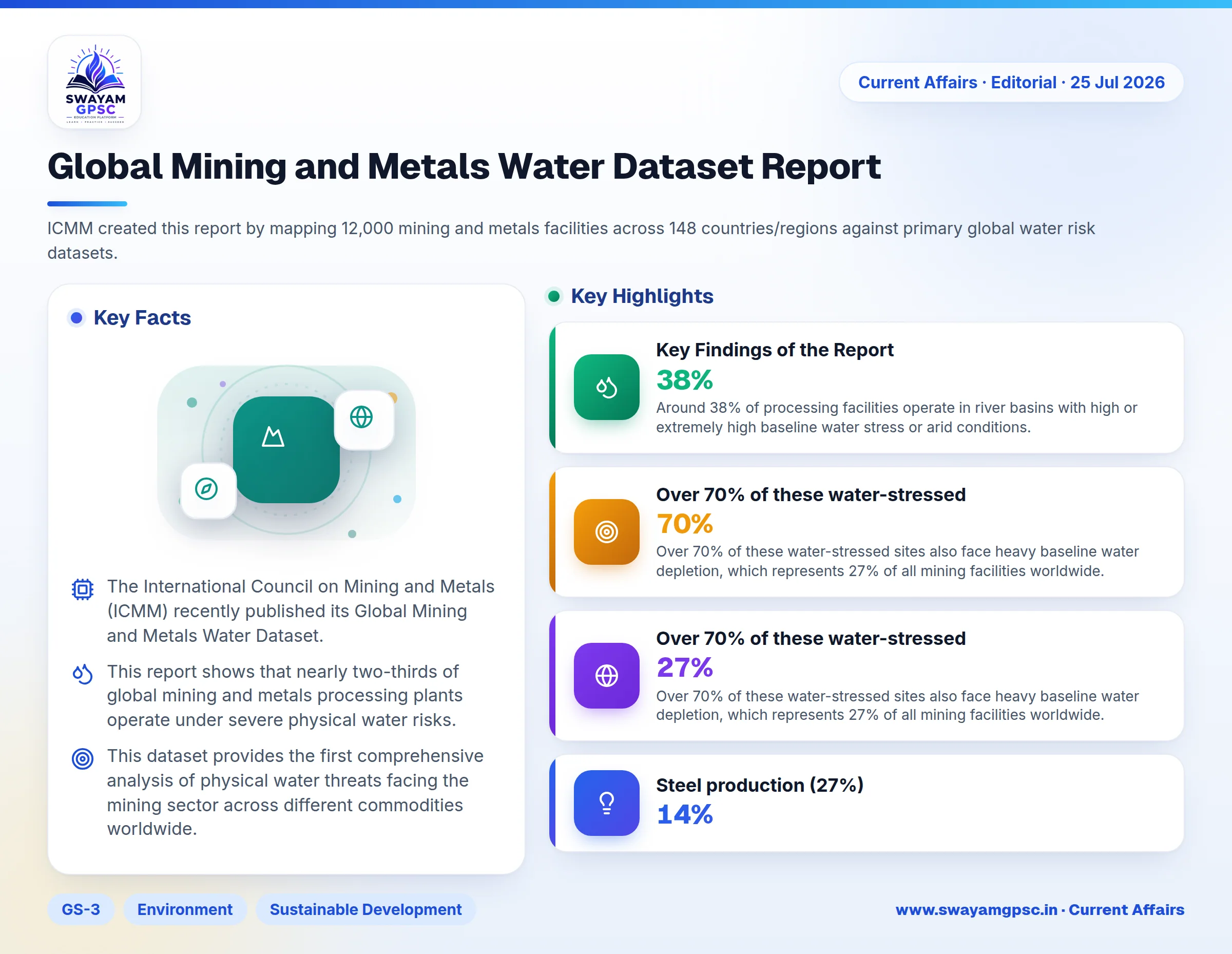Click the target icon beside dataset bullet
The height and width of the screenshot is (954, 1232).
83,758
